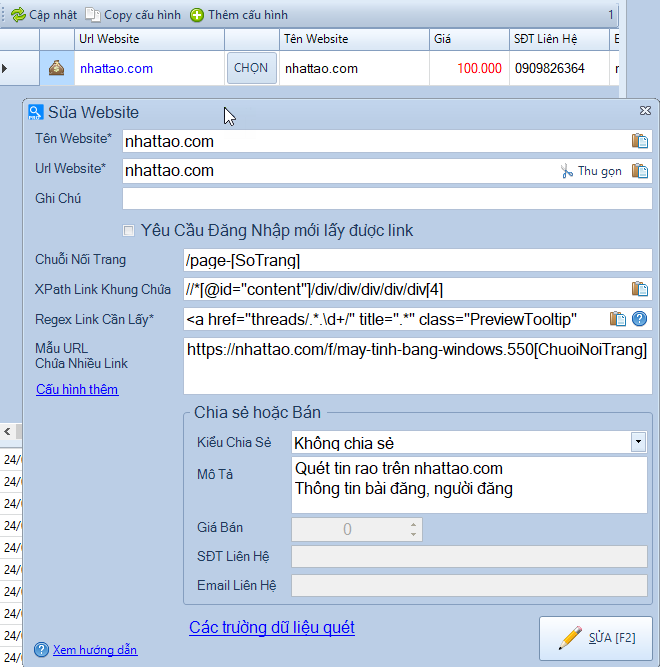
Task: Open the Xem hướng dẫn link
Action: [95, 650]
